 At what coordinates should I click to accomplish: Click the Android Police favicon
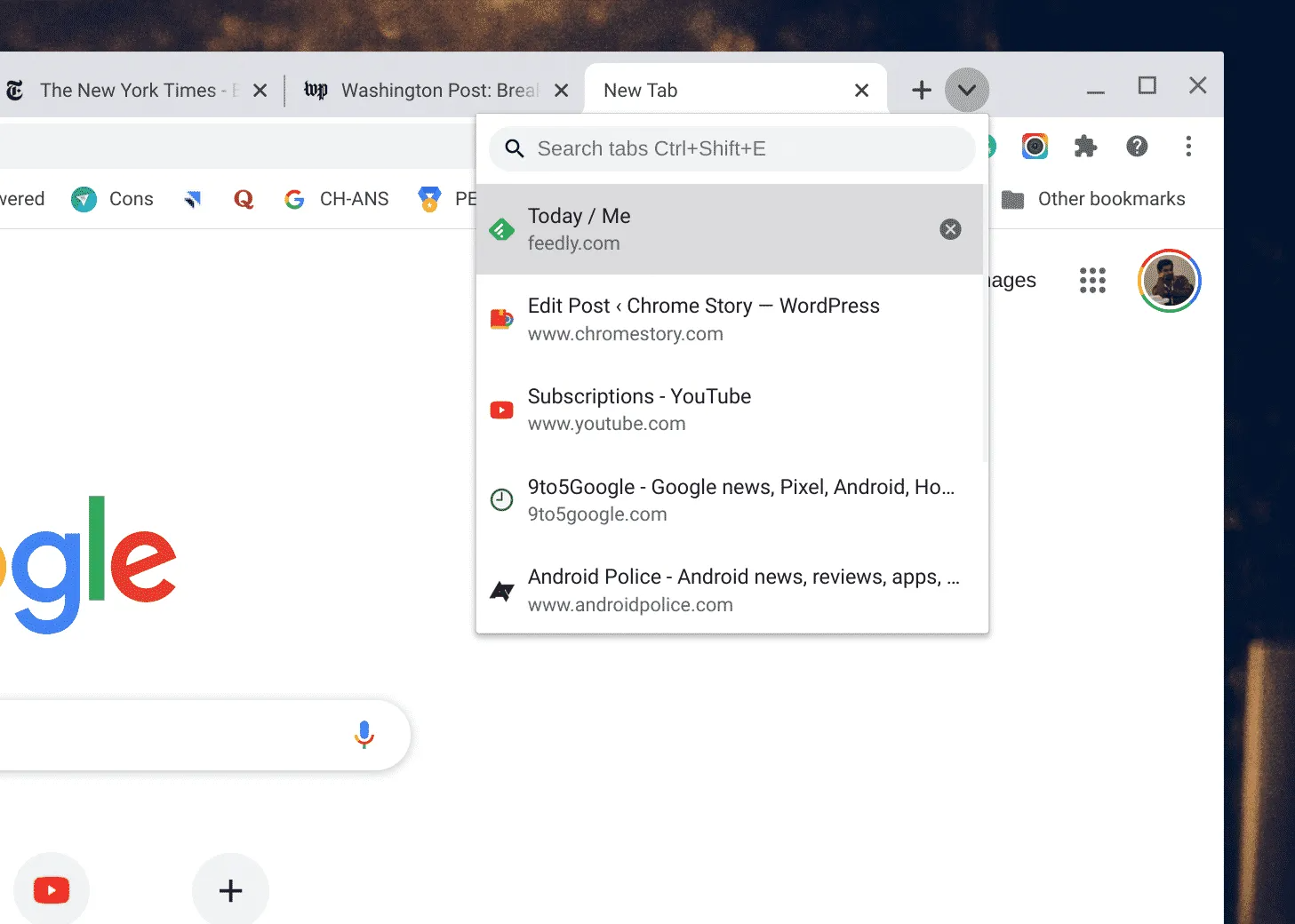click(502, 590)
